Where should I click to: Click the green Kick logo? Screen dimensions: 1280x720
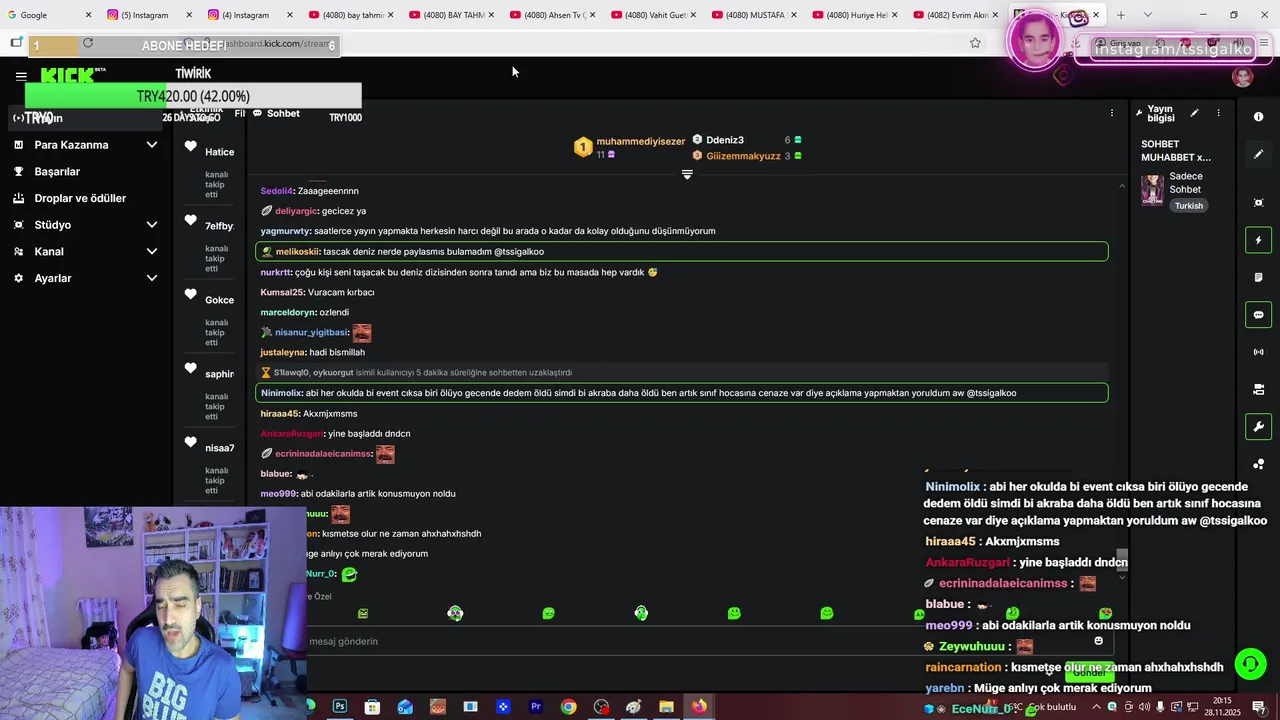tap(68, 75)
